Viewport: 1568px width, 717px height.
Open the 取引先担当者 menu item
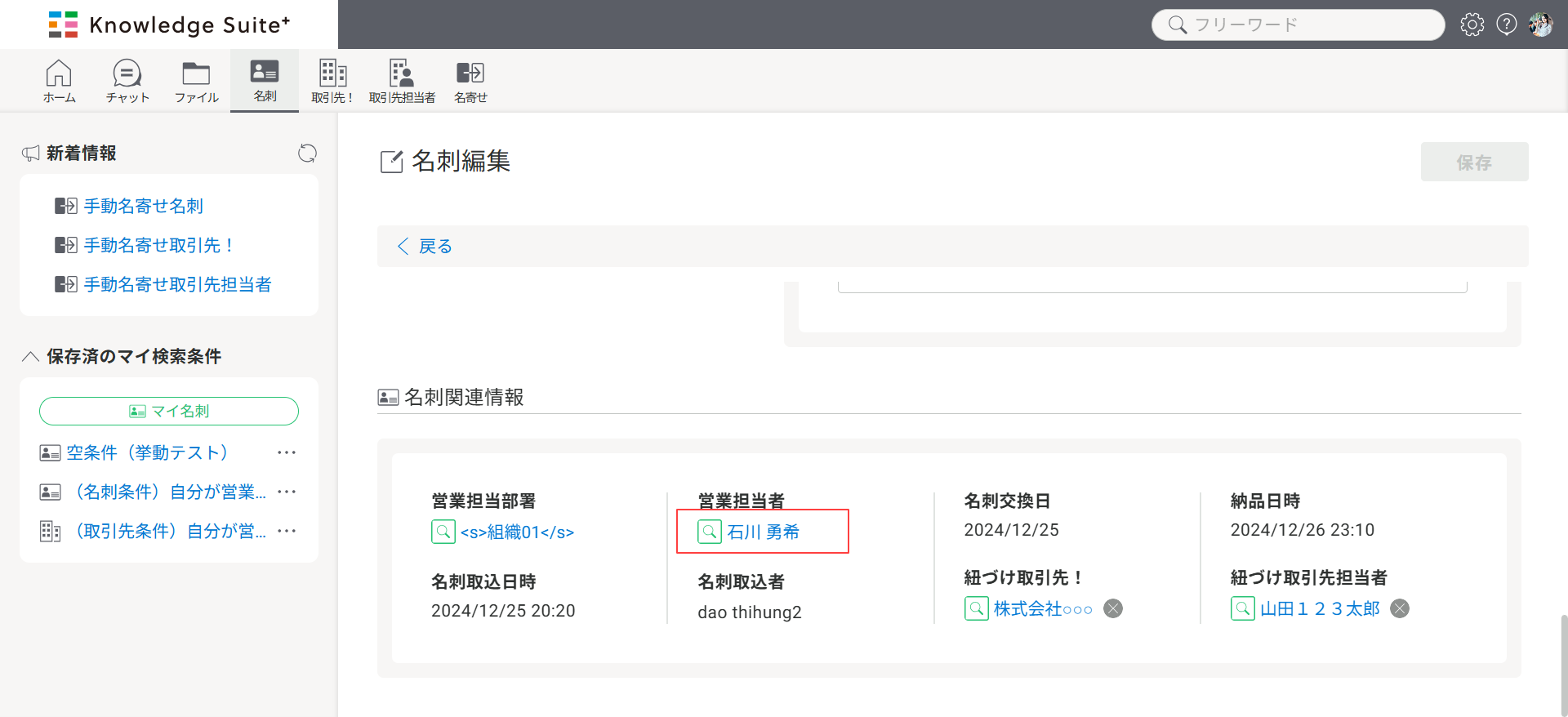pyautogui.click(x=402, y=81)
